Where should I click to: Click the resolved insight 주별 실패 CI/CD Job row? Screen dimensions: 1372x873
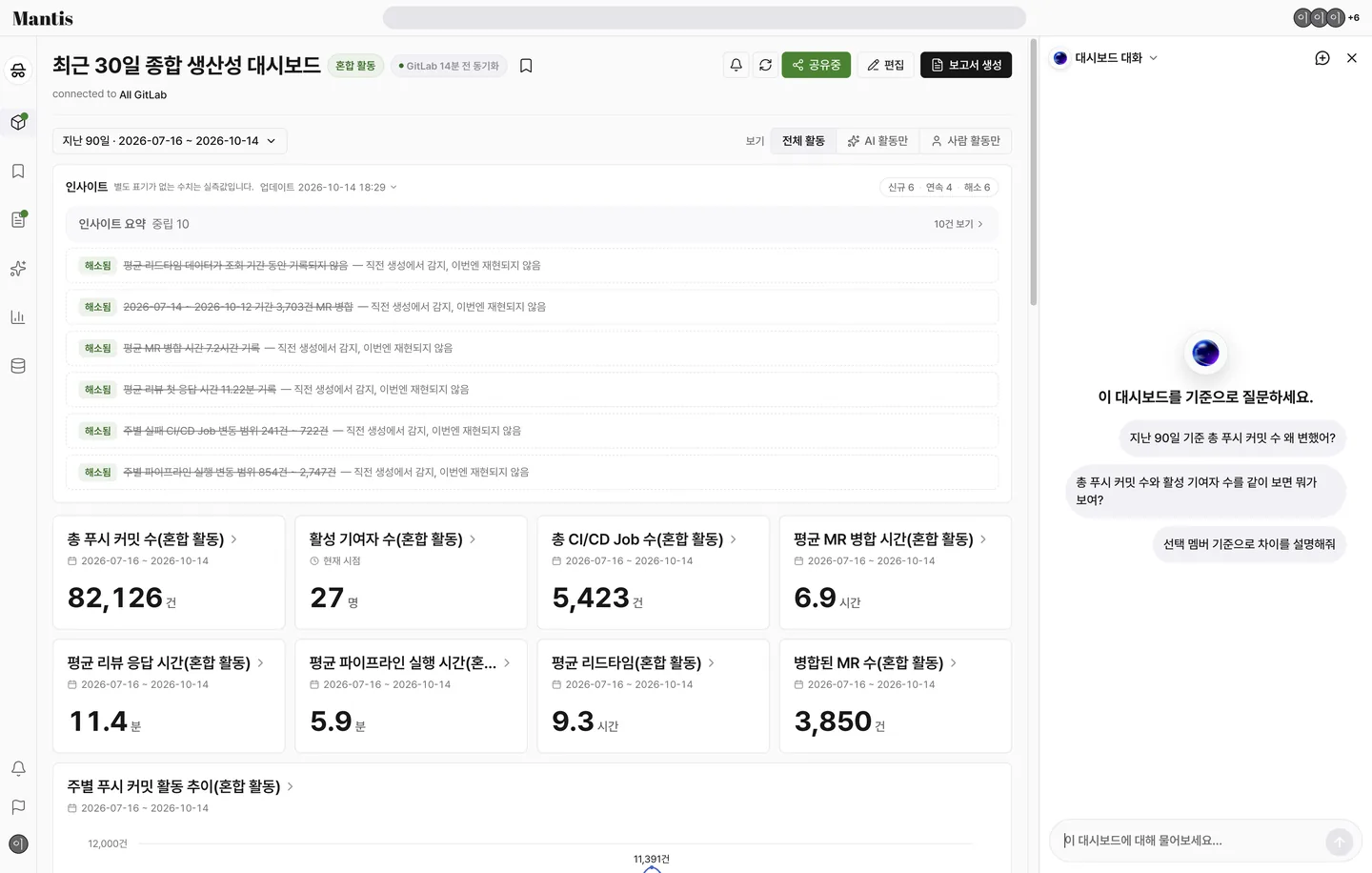pyautogui.click(x=533, y=431)
